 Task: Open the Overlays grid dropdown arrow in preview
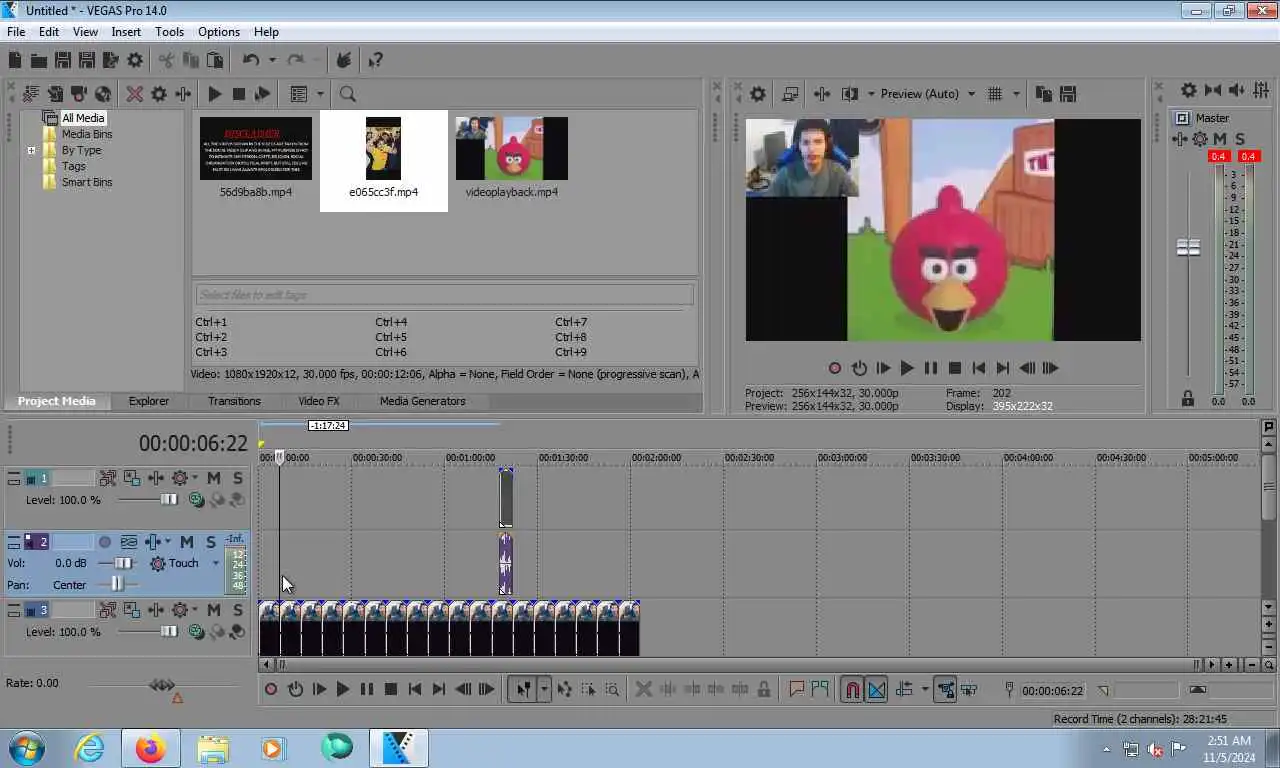[1016, 94]
